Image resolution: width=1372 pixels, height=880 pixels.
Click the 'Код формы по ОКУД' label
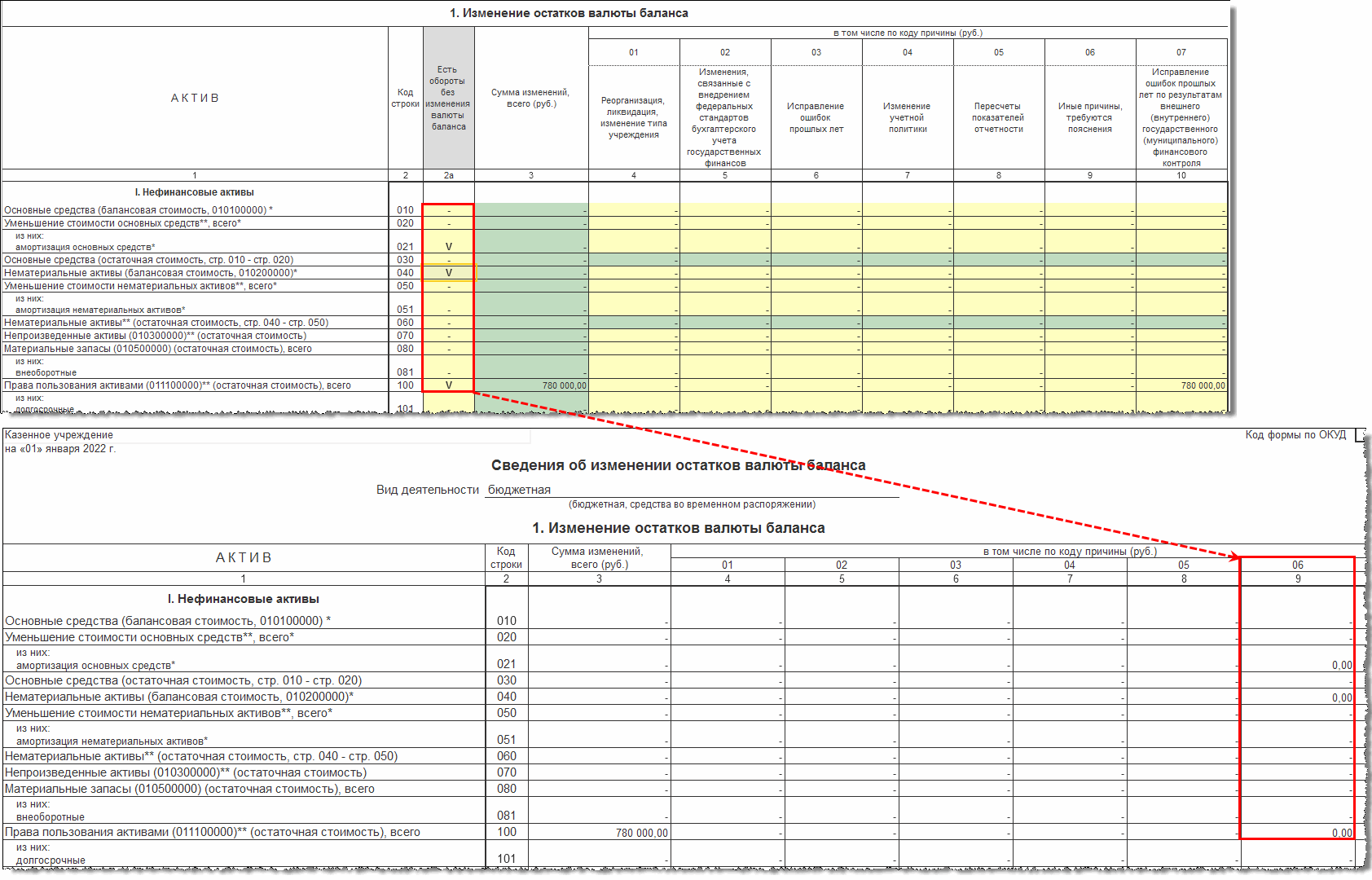click(x=1295, y=435)
